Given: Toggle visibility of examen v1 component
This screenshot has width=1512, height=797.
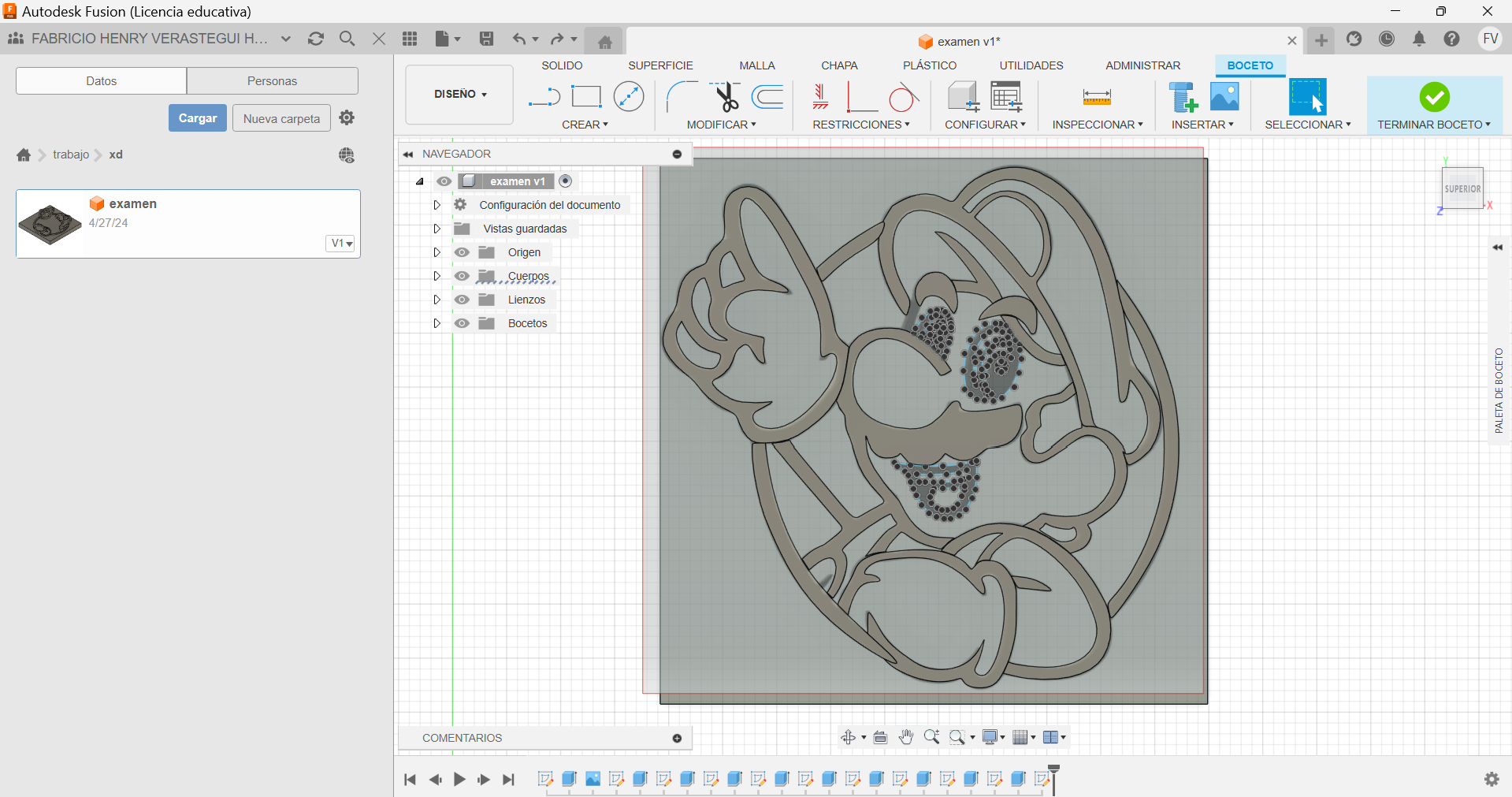Looking at the screenshot, I should pos(444,181).
